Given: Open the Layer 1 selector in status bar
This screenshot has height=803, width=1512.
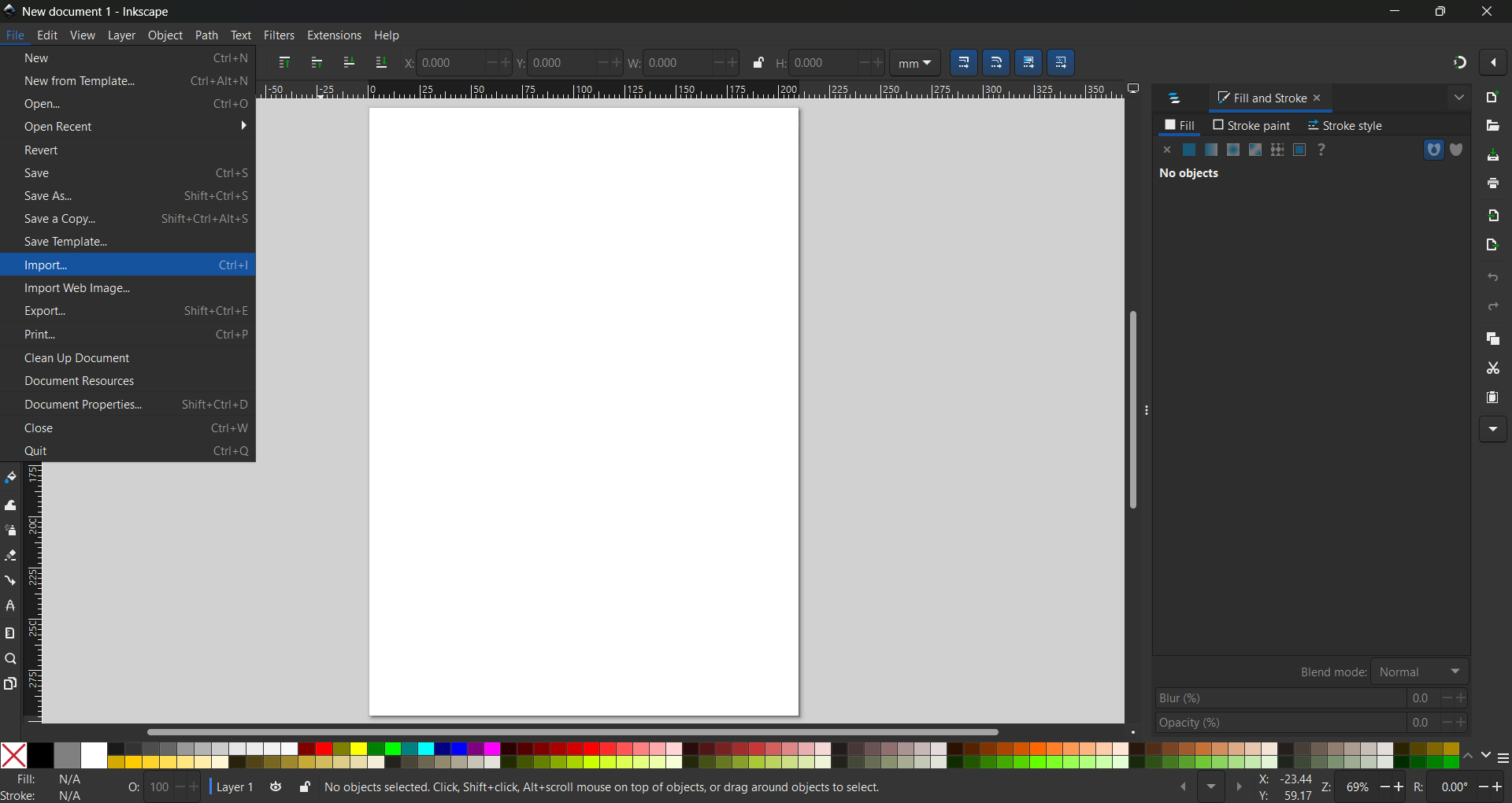Looking at the screenshot, I should click(234, 787).
